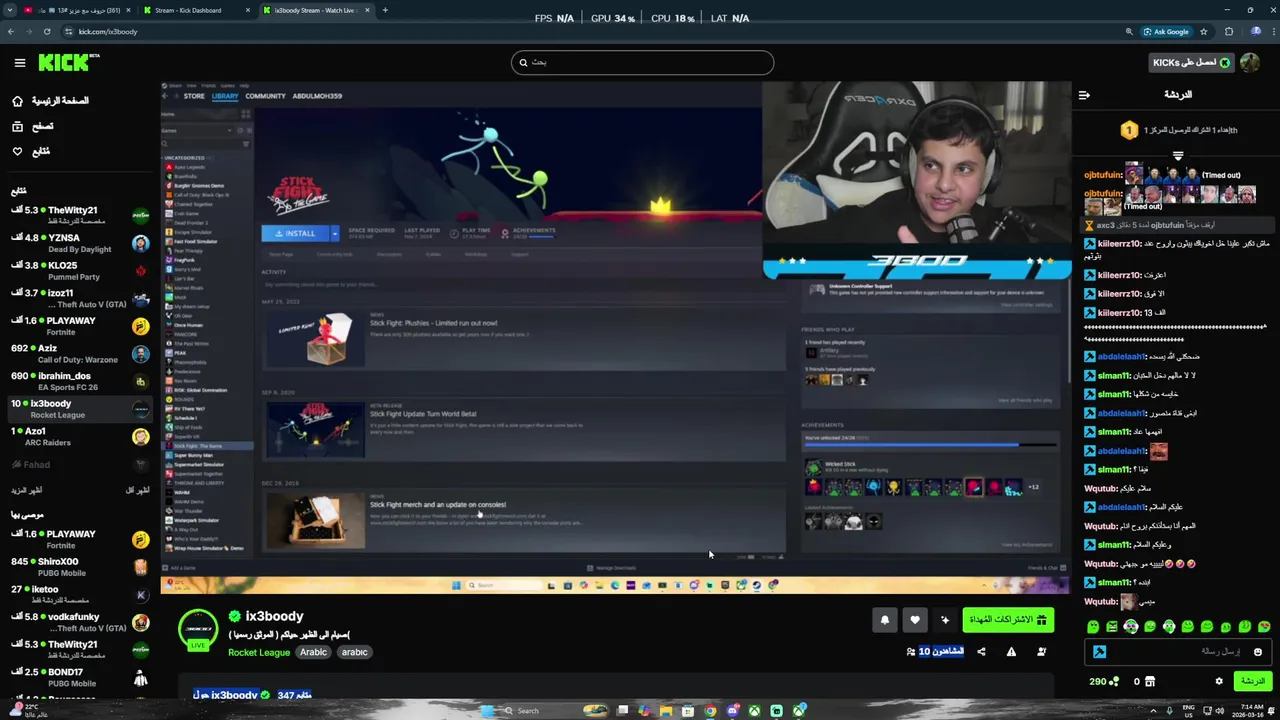The image size is (1280, 720).
Task: Pick the angry grid-face emote
Action: pos(1111,627)
